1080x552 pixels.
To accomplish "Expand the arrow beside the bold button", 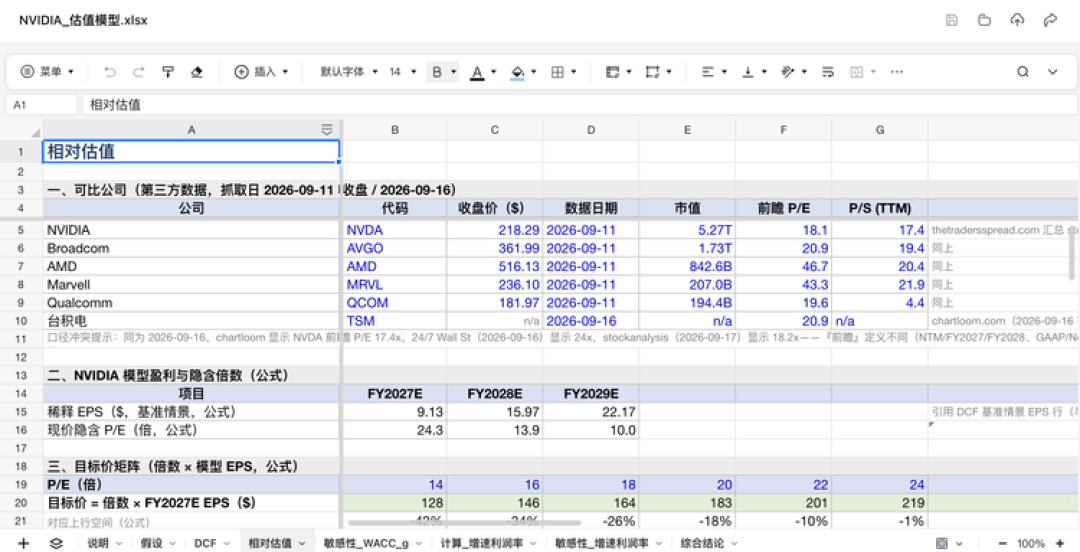I will point(453,72).
